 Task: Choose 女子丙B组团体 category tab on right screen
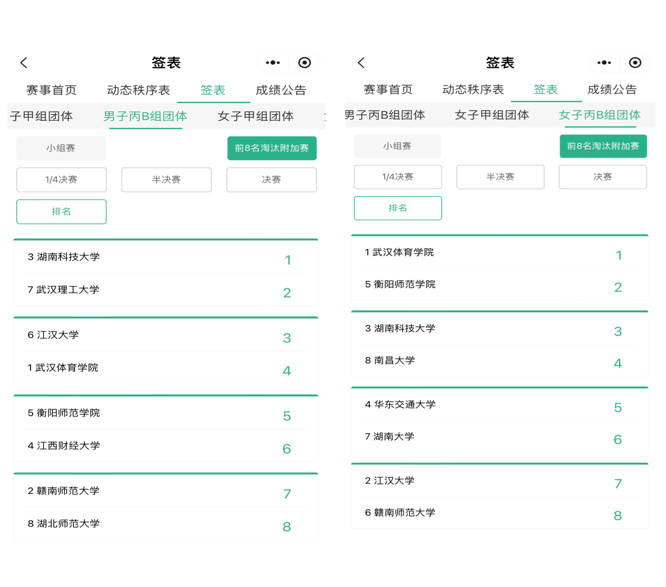[599, 115]
